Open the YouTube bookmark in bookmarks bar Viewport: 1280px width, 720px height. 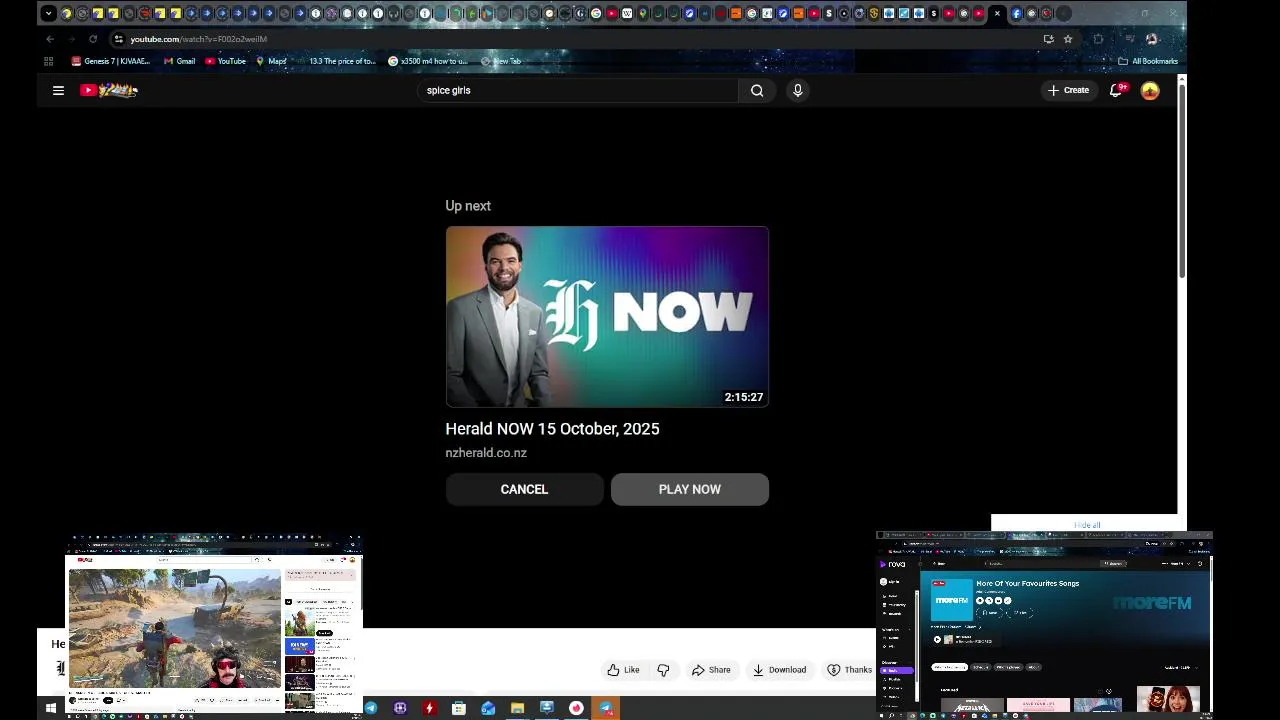coord(225,61)
